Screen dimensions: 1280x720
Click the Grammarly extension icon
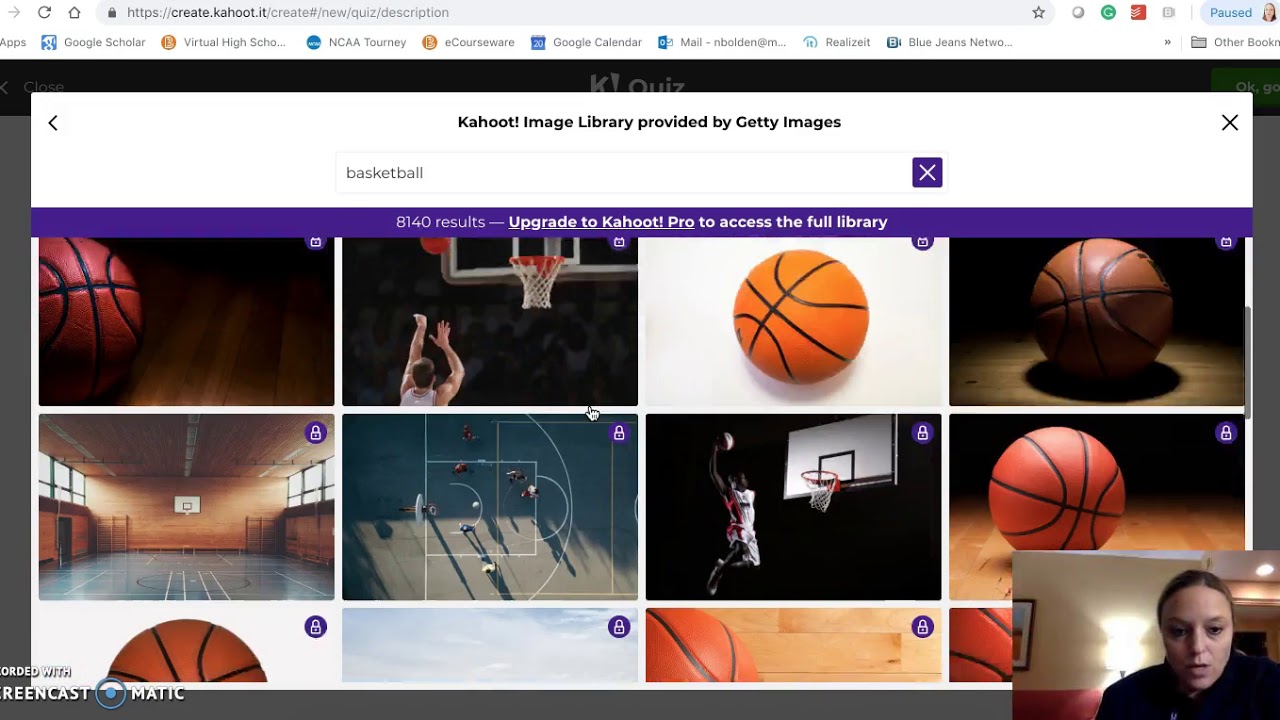pyautogui.click(x=1108, y=13)
